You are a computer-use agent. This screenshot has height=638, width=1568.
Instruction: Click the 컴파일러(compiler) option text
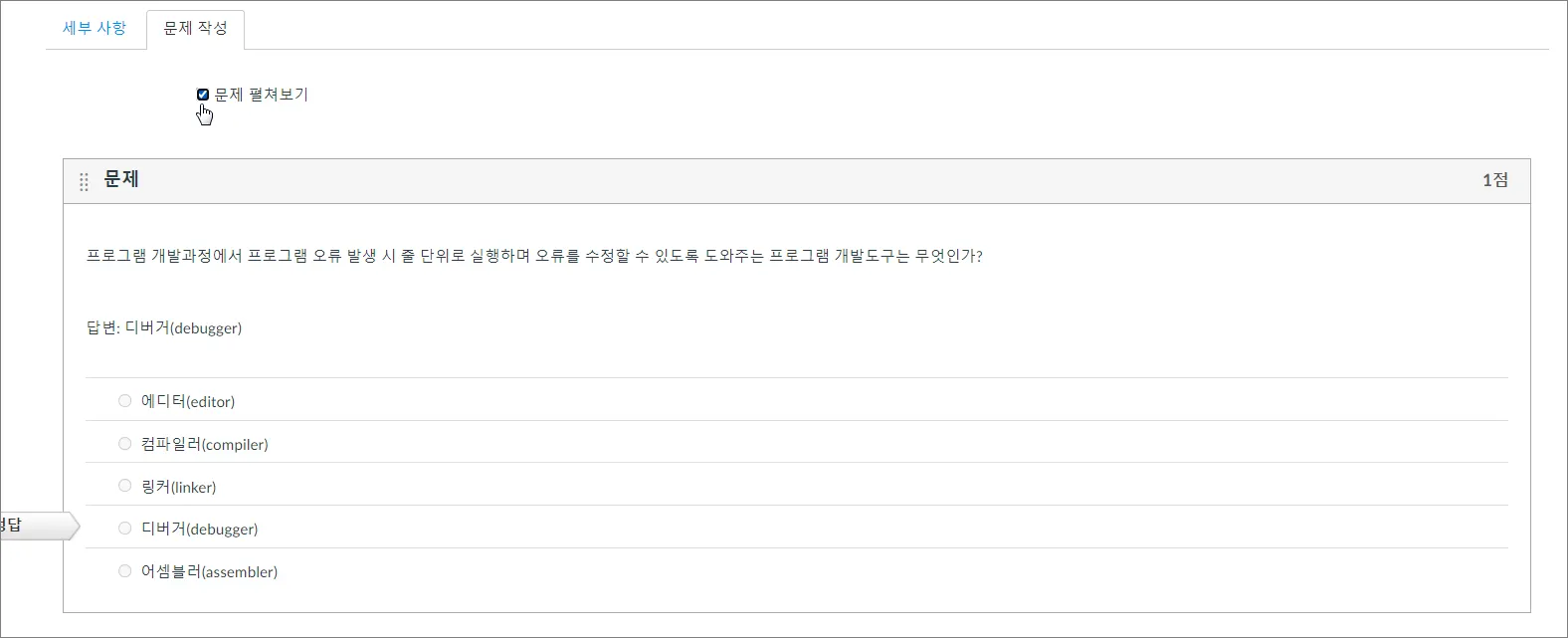(205, 444)
